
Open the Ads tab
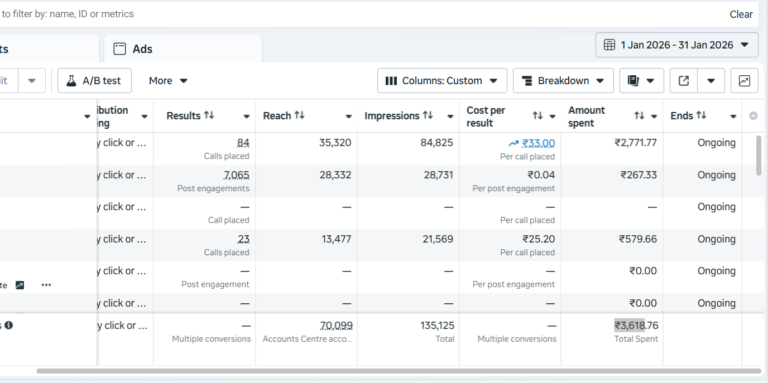pyautogui.click(x=183, y=49)
